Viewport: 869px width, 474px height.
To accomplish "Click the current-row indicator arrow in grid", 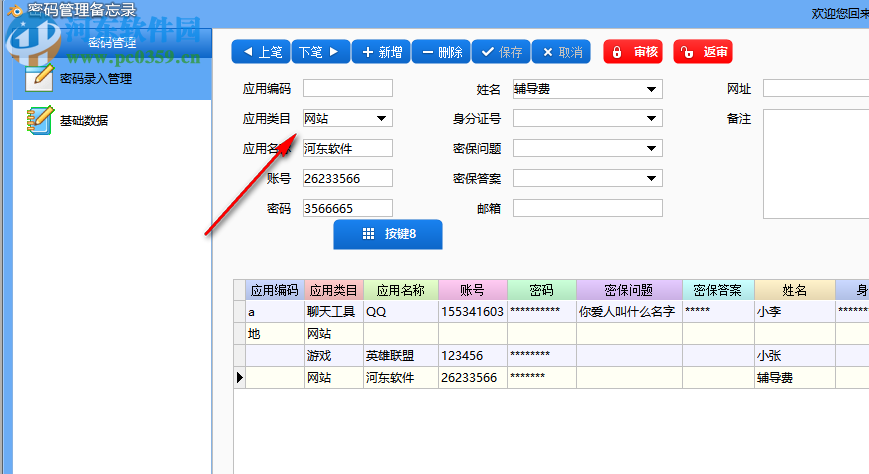I will [x=239, y=378].
